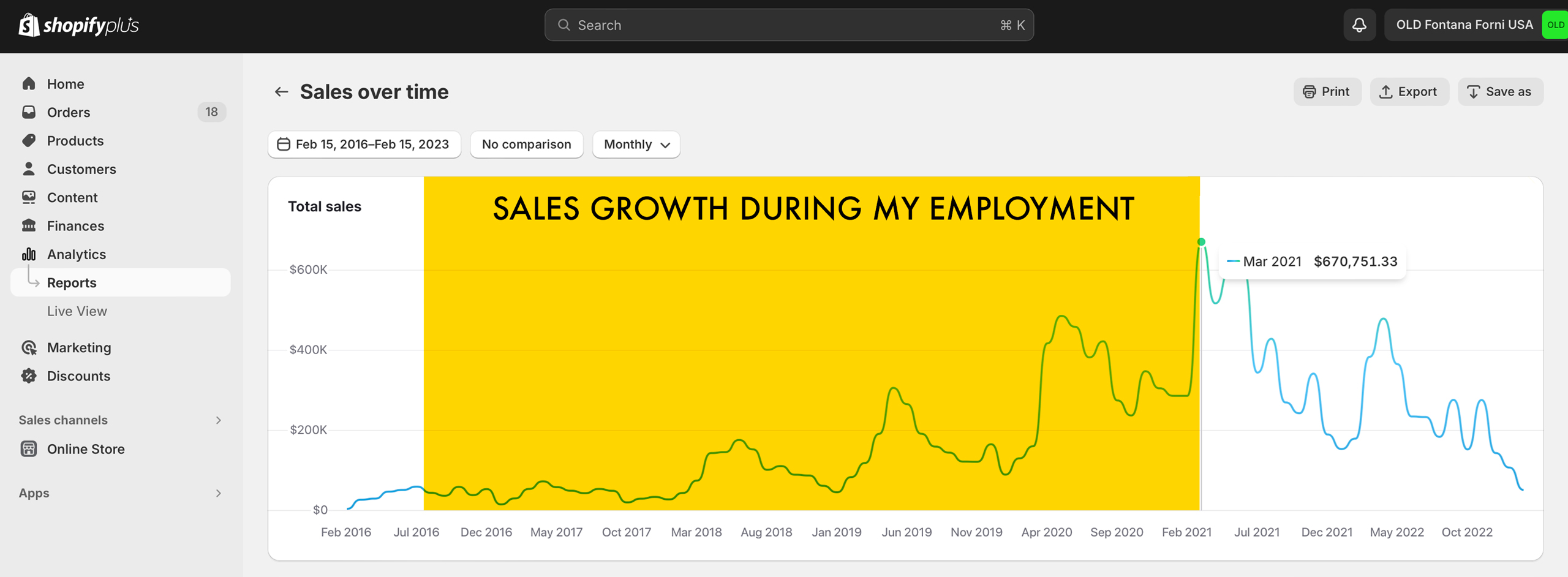This screenshot has height=577, width=1568.
Task: Click the Save as button
Action: pos(1501,92)
